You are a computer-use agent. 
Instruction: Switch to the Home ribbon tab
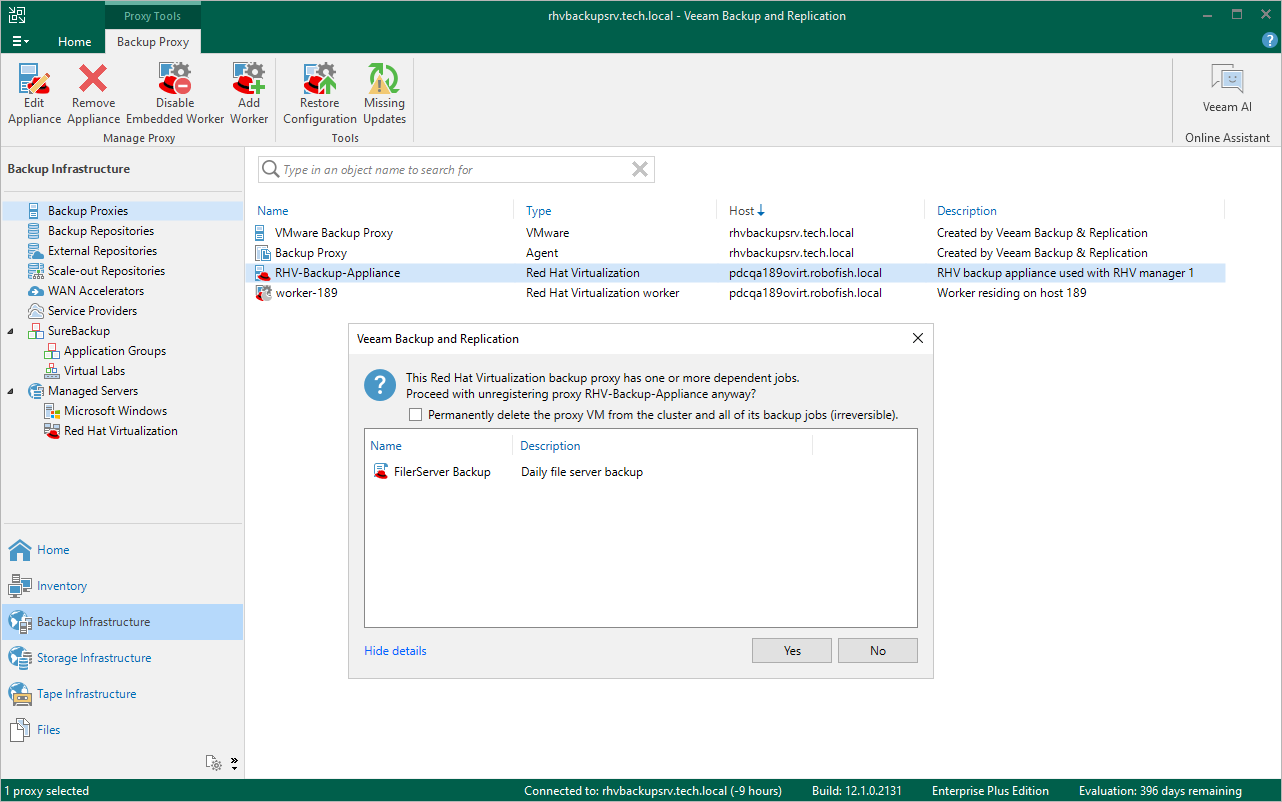[x=74, y=42]
